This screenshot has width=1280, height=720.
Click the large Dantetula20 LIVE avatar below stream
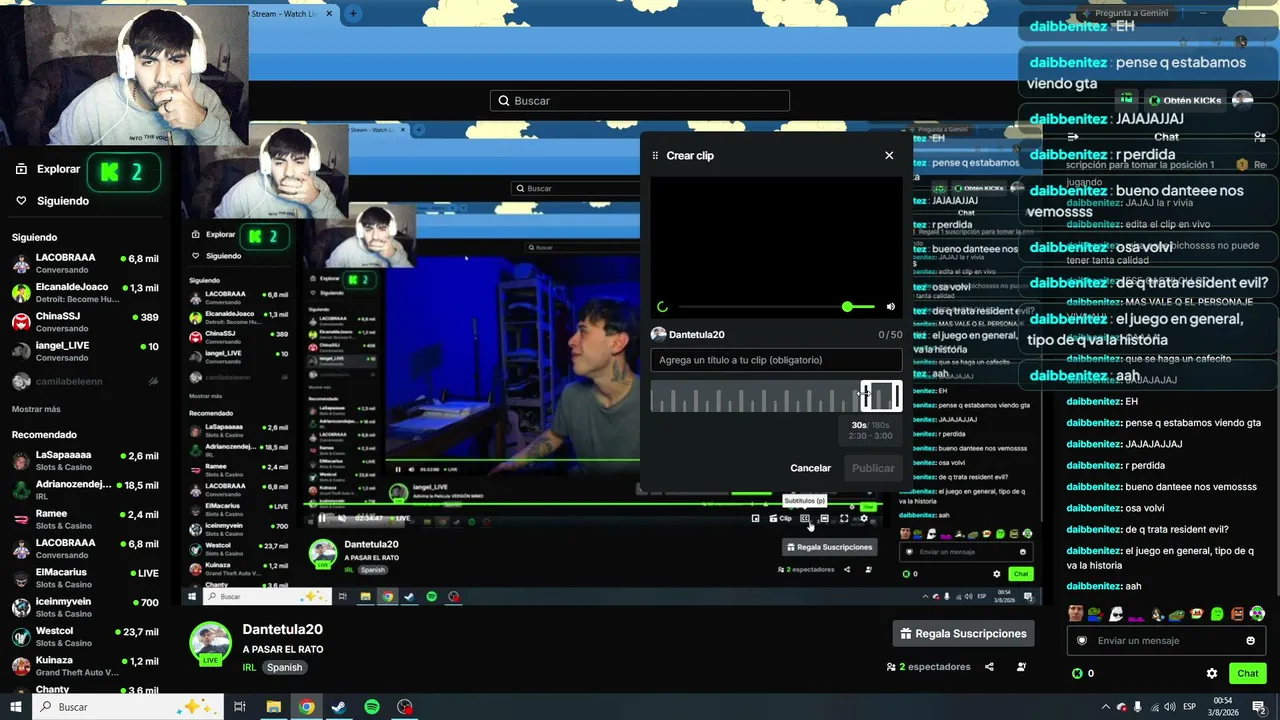click(211, 643)
